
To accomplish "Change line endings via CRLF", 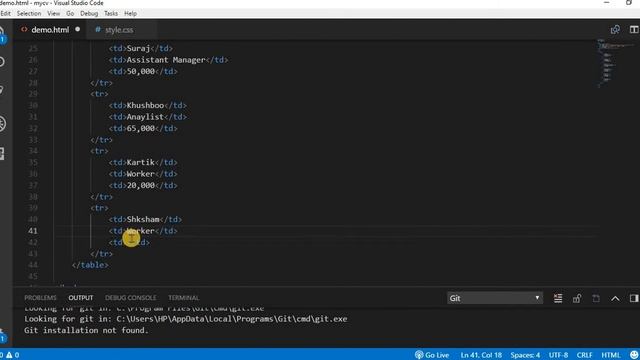I will click(x=584, y=355).
